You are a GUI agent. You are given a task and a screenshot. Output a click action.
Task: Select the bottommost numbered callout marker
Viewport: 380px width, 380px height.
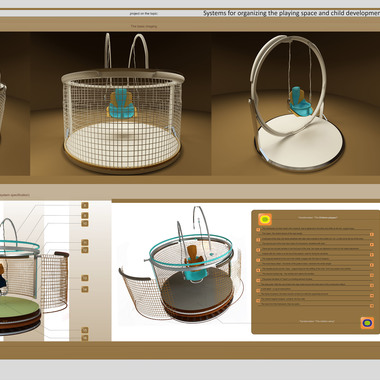click(x=85, y=338)
